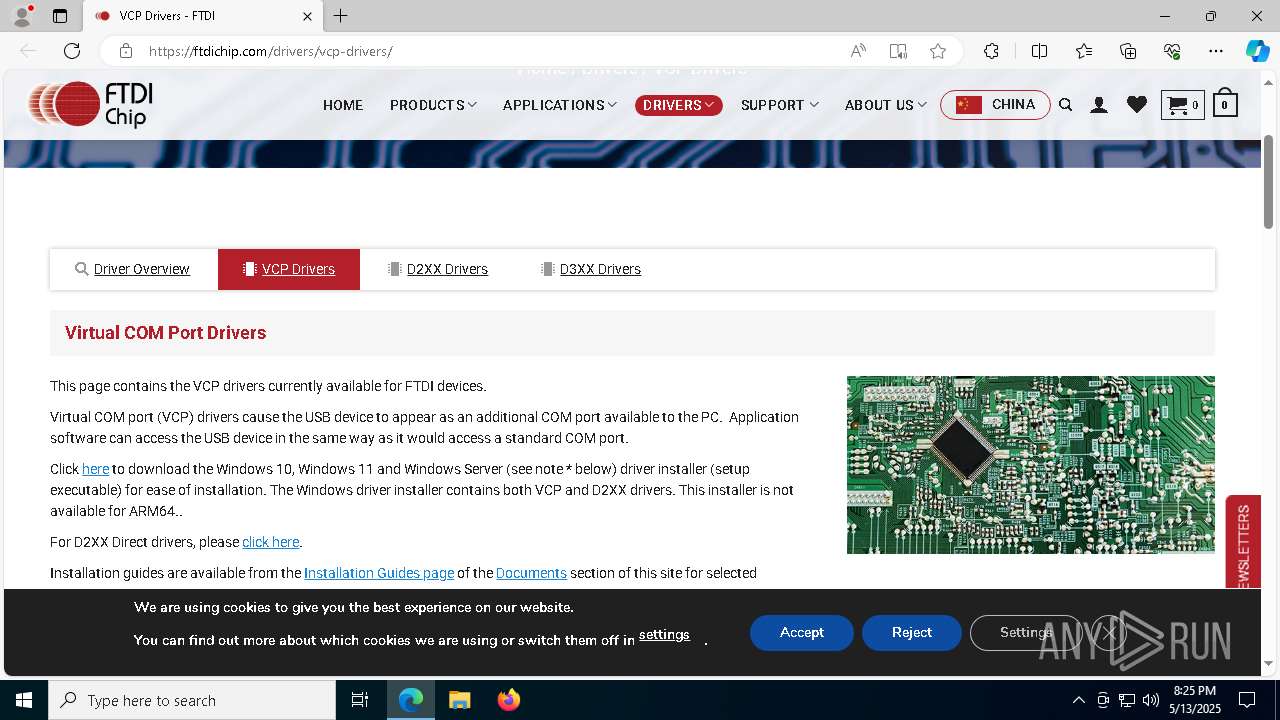Viewport: 1280px width, 720px height.
Task: Open Browser essentials heart icon
Action: tap(1172, 51)
